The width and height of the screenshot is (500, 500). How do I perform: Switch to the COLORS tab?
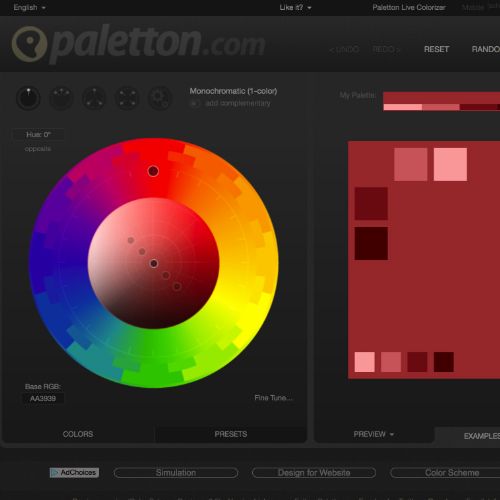pyautogui.click(x=78, y=434)
